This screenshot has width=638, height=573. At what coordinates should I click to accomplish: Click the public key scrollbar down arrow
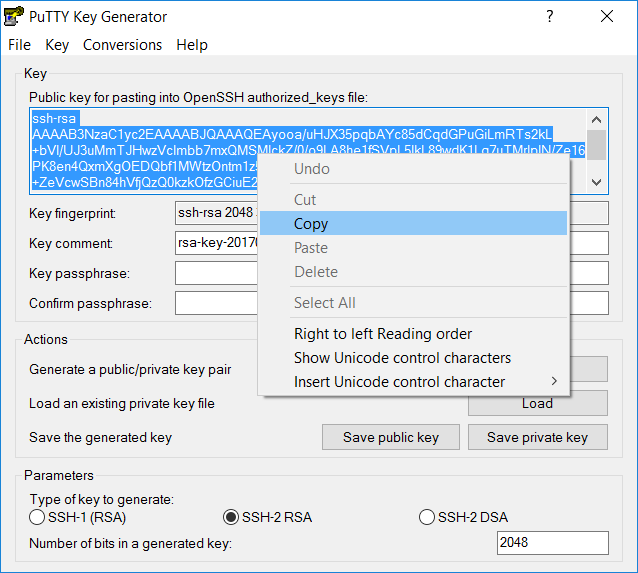click(x=596, y=182)
